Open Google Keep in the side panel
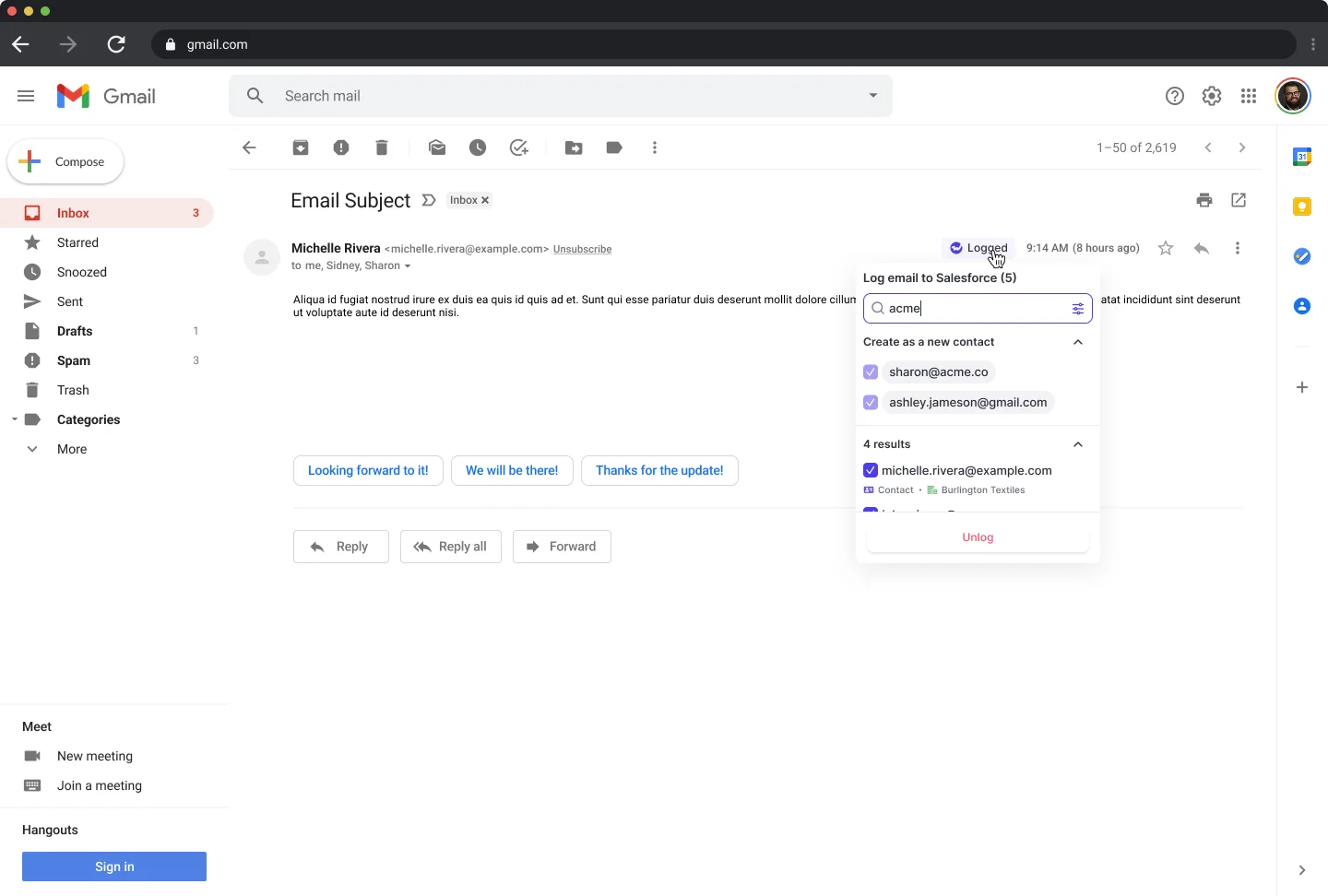 (1302, 206)
